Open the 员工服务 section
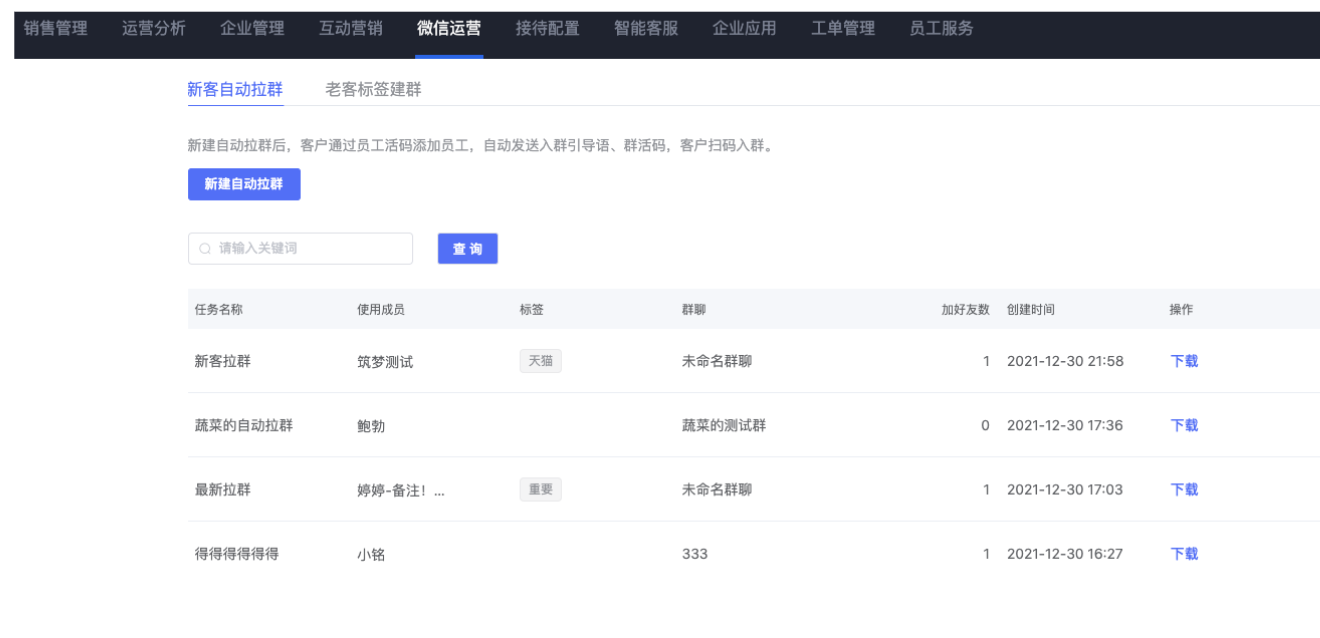The image size is (1320, 638). (941, 29)
